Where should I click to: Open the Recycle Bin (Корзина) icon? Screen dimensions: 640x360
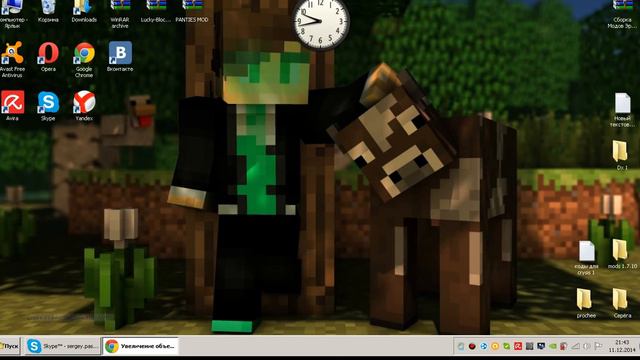[48, 11]
